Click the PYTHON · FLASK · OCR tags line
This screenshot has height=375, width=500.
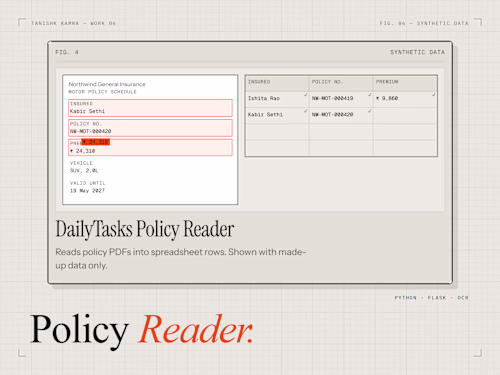pos(431,298)
